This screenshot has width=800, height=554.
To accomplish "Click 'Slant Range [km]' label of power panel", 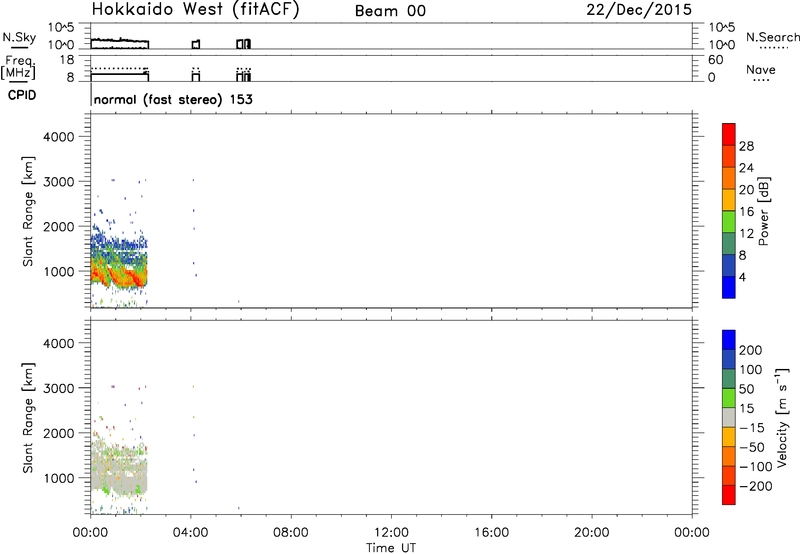I will [28, 211].
